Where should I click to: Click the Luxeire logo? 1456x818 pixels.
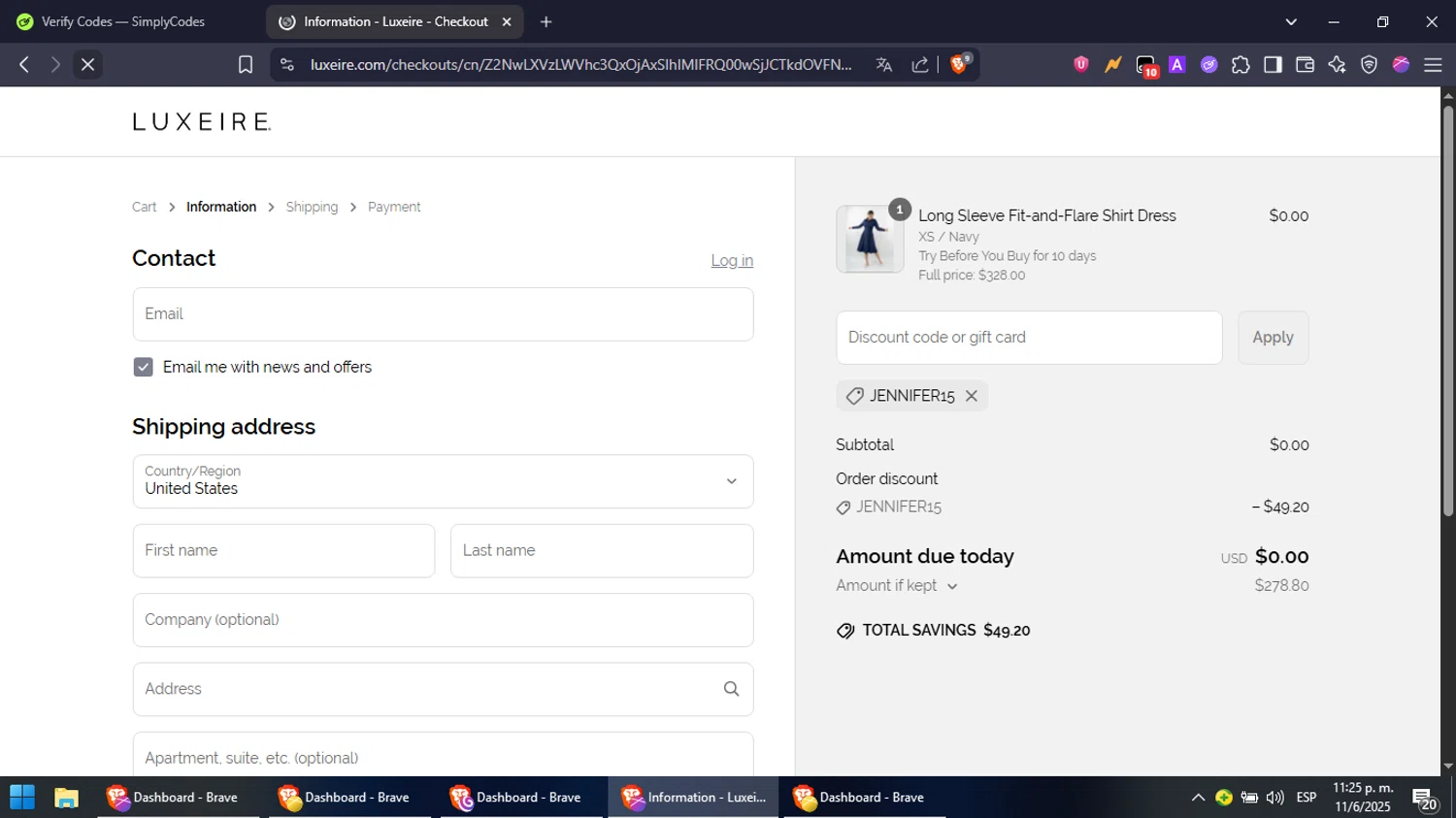[x=202, y=122]
